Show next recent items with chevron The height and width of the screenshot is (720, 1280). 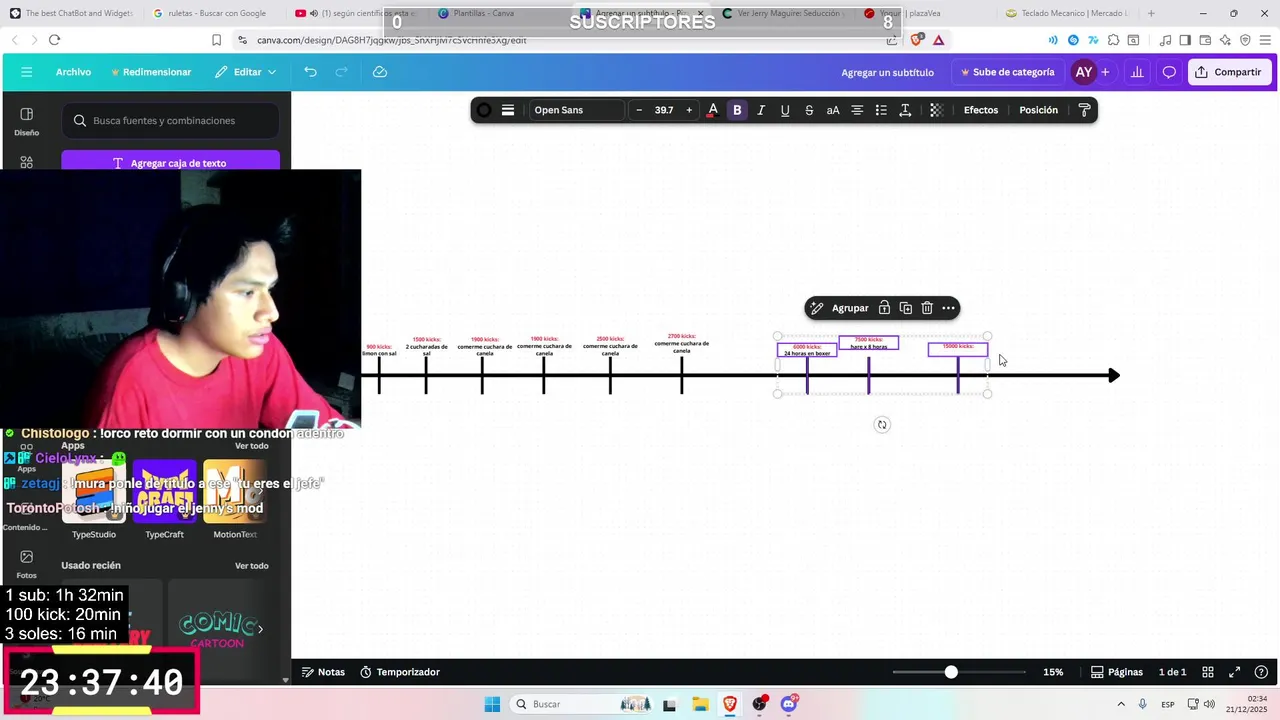tap(261, 629)
